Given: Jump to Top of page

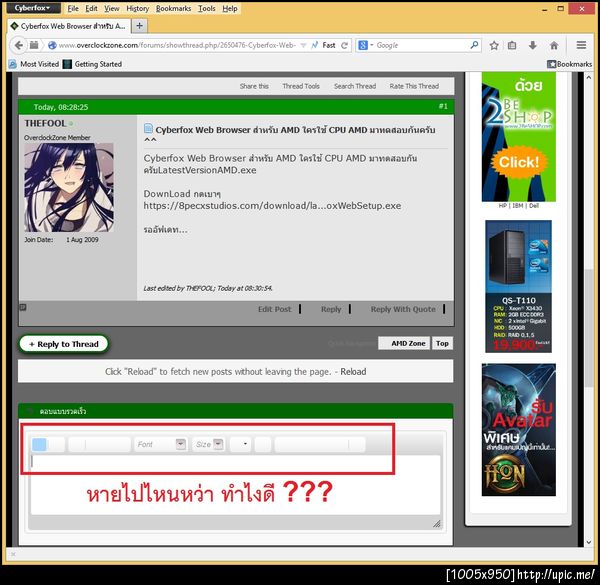Looking at the screenshot, I should click(x=442, y=343).
